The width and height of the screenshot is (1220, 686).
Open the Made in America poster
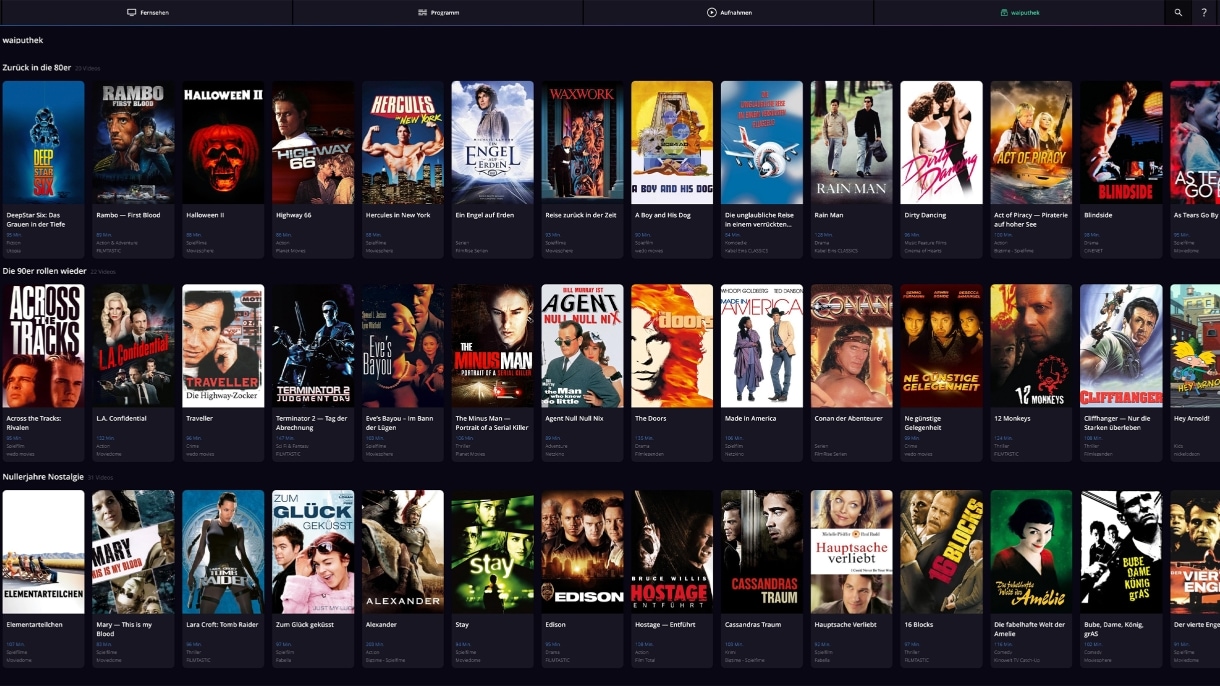(762, 346)
